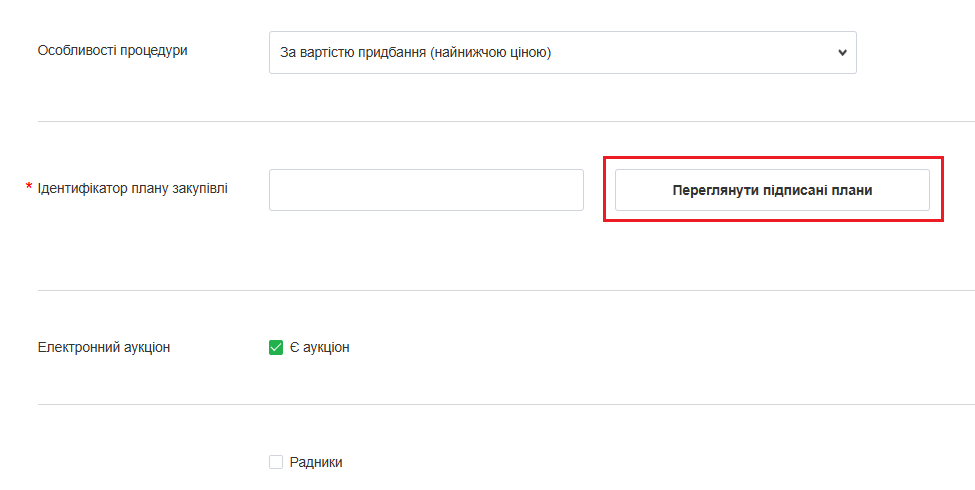This screenshot has width=975, height=490.
Task: Click the lowest price procedure option text
Action: (415, 52)
